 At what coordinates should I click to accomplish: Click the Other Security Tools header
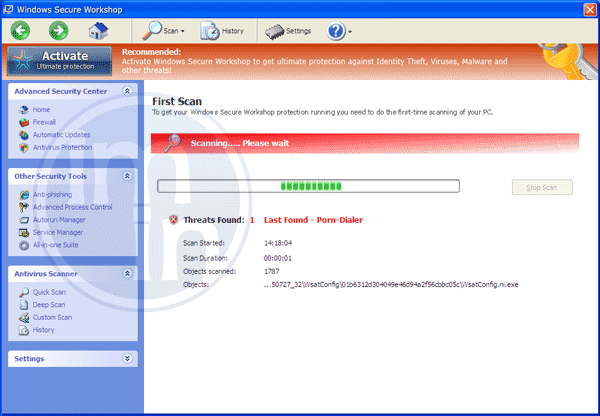coord(72,176)
